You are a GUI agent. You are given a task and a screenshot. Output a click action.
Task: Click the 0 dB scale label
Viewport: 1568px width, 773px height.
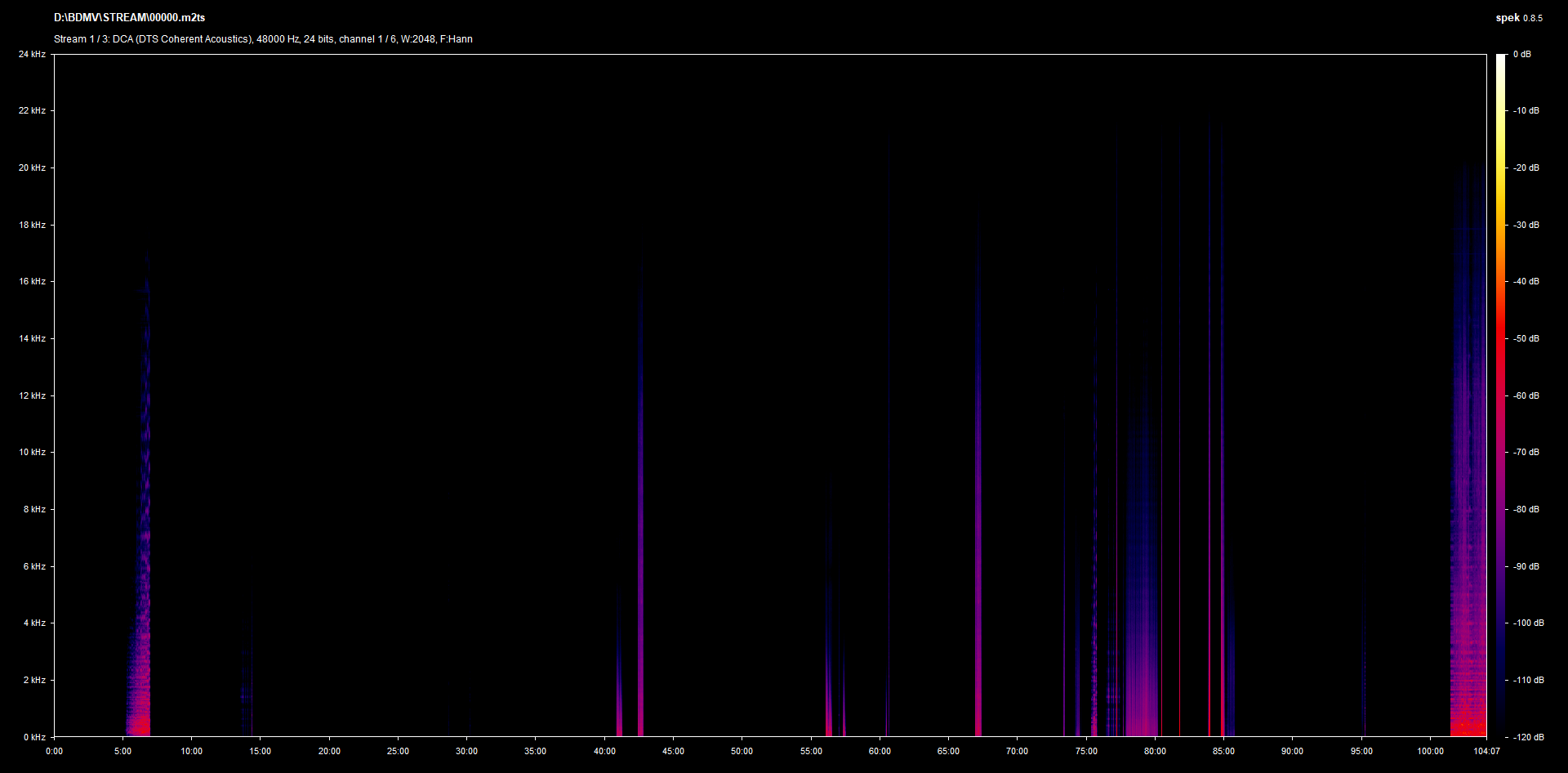pos(1521,54)
